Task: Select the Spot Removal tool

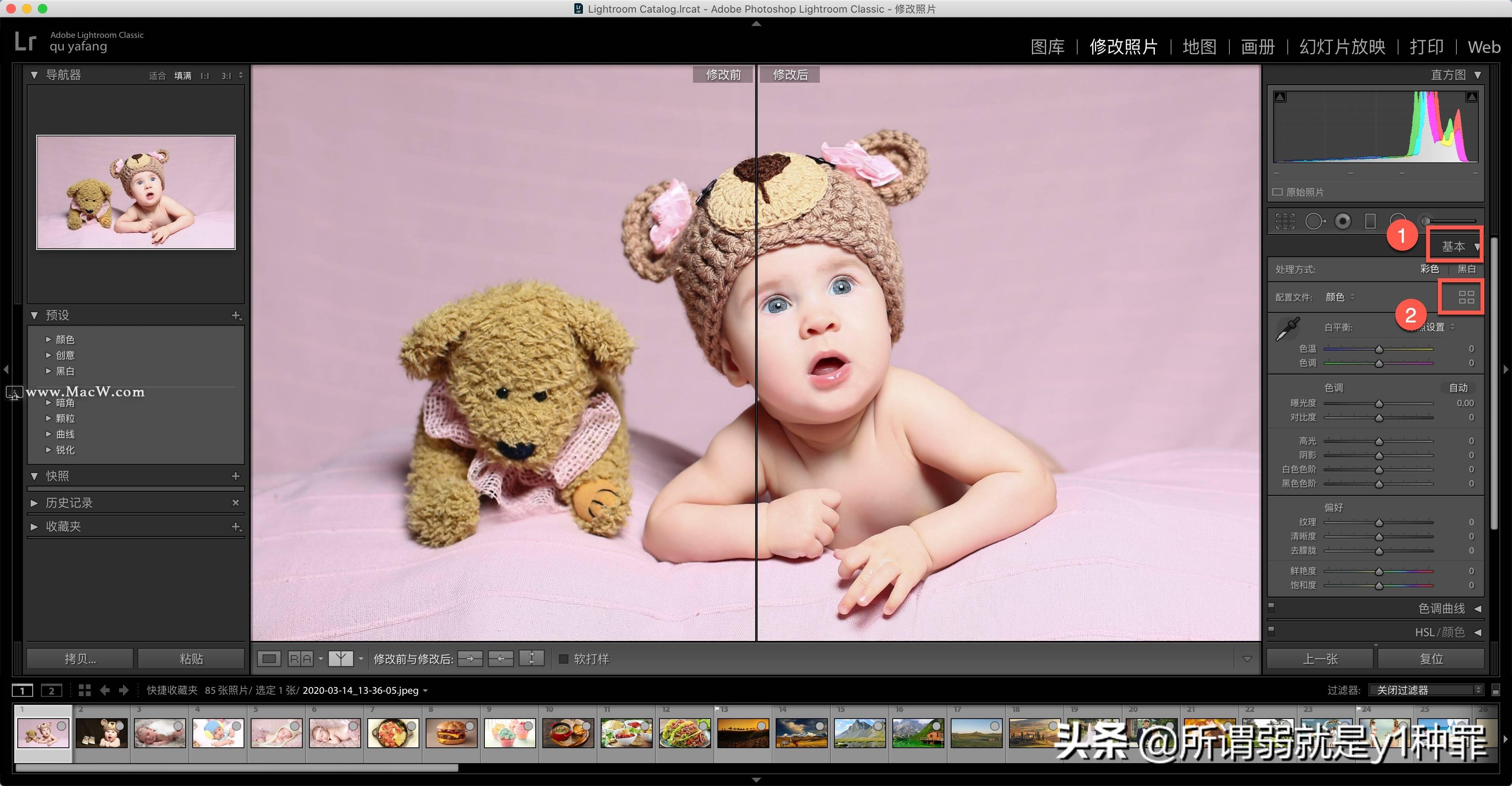Action: point(1315,221)
